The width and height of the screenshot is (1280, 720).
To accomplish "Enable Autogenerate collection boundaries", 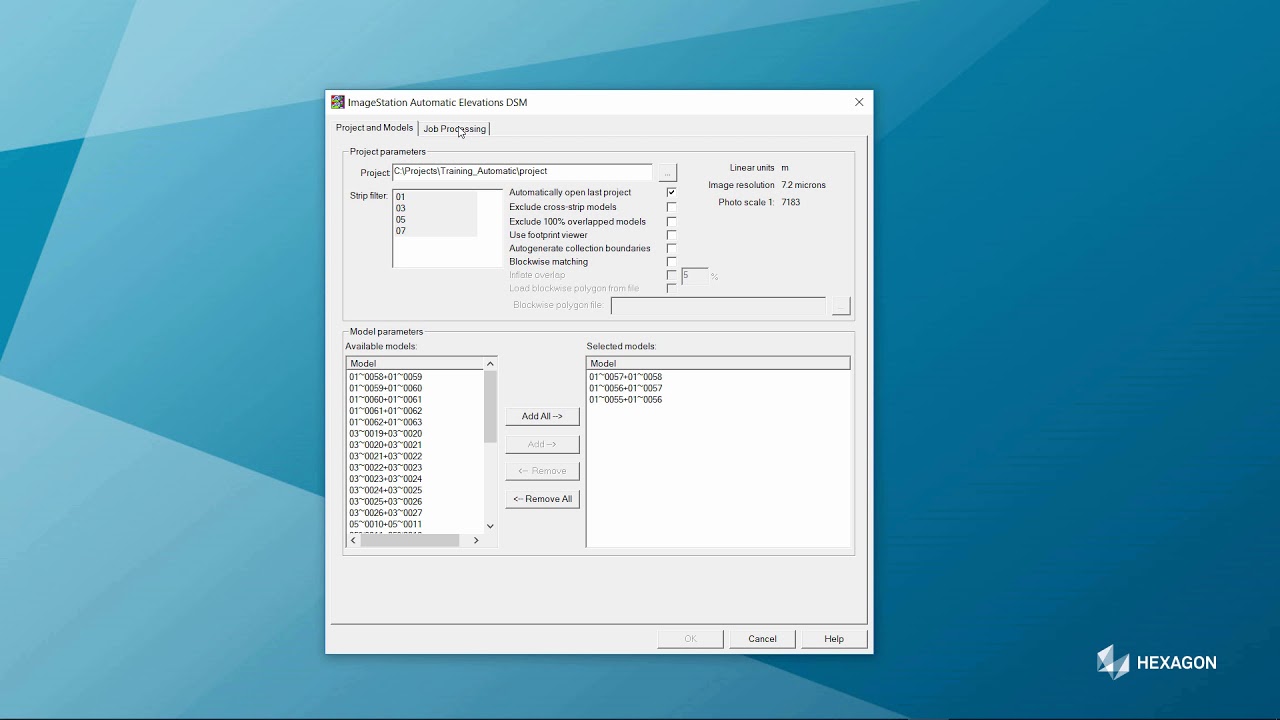I will coord(671,248).
